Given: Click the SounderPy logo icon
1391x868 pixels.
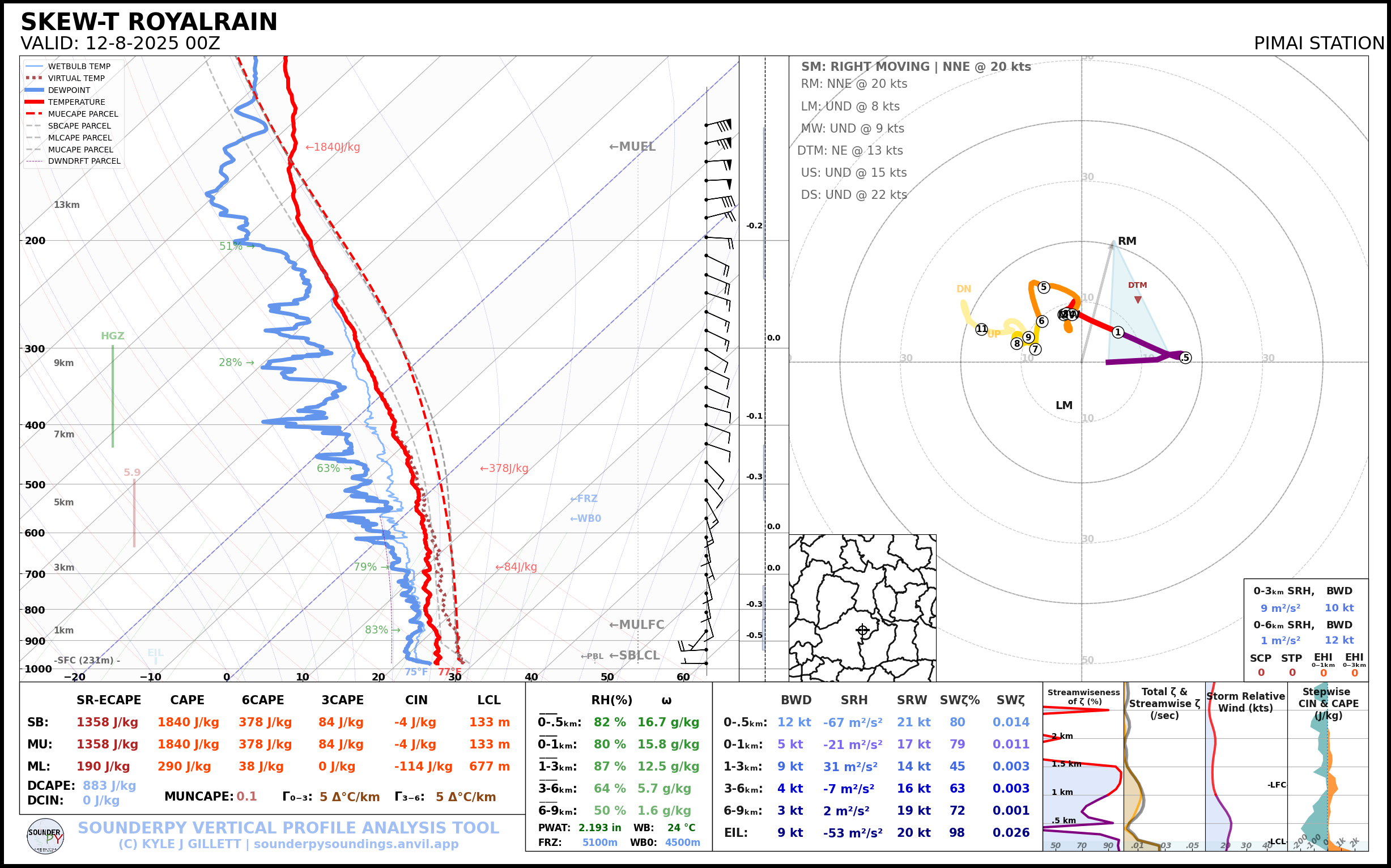Looking at the screenshot, I should pos(45,836).
